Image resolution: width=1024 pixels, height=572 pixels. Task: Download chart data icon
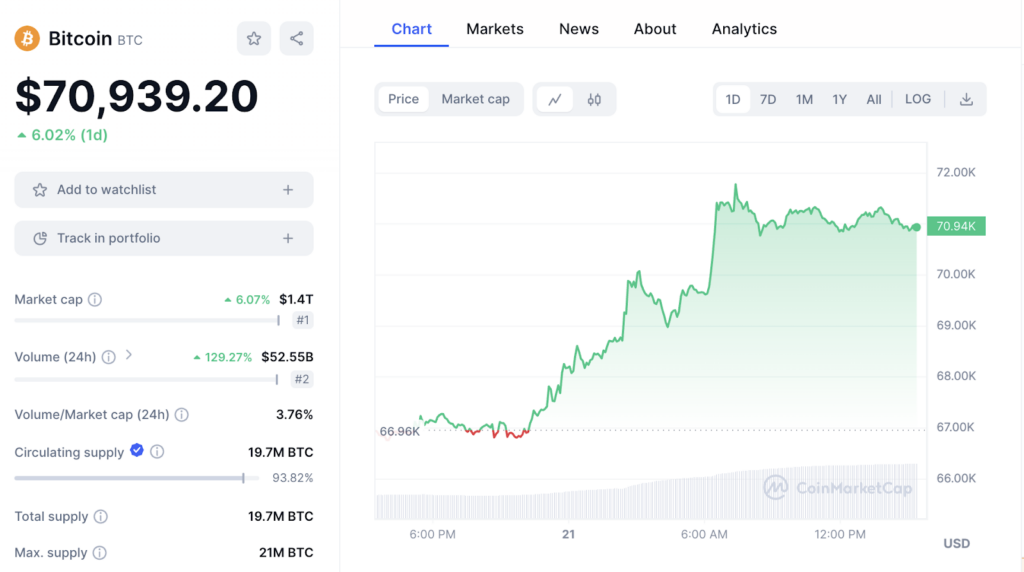pos(966,99)
